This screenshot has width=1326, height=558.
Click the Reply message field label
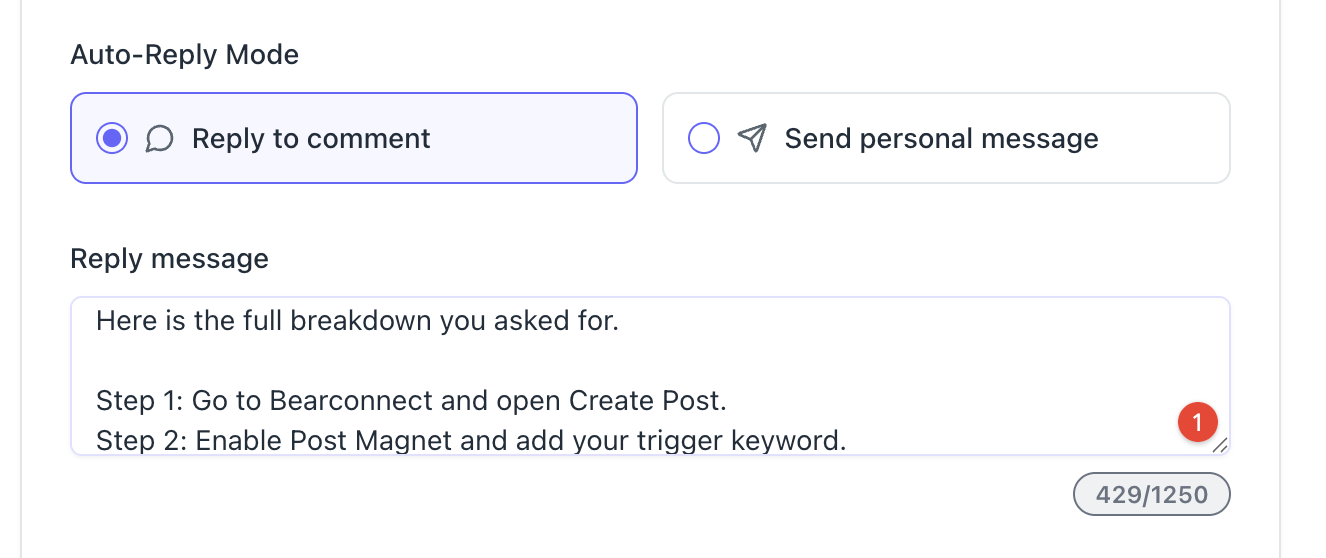[169, 259]
